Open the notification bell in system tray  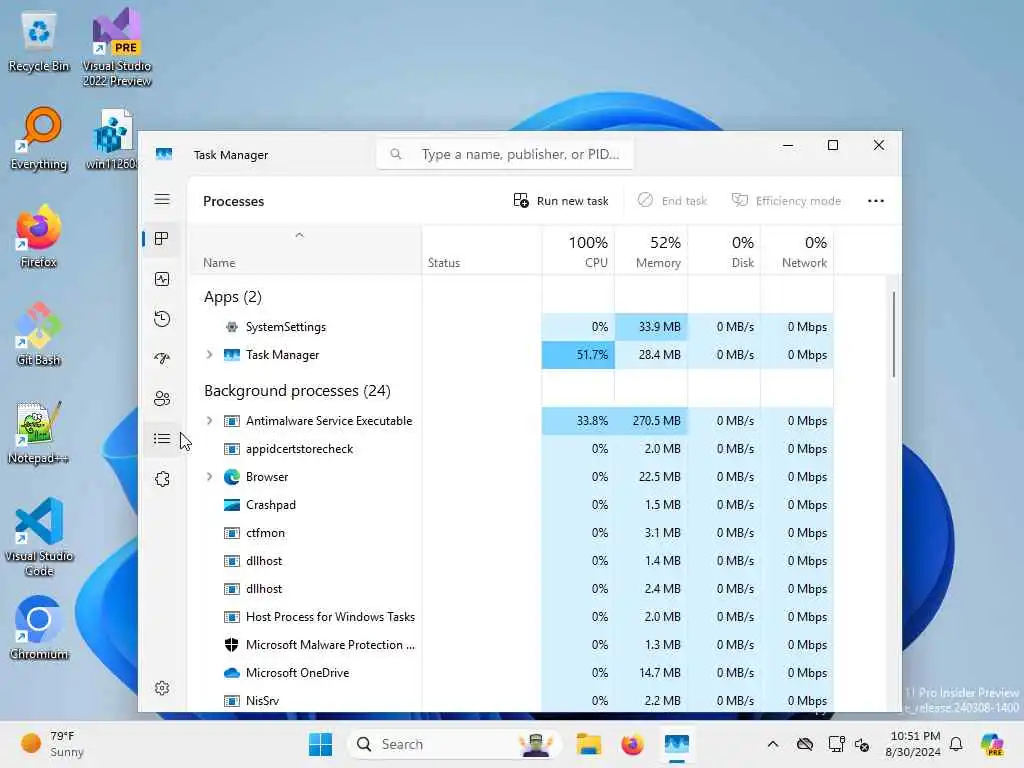coord(956,744)
